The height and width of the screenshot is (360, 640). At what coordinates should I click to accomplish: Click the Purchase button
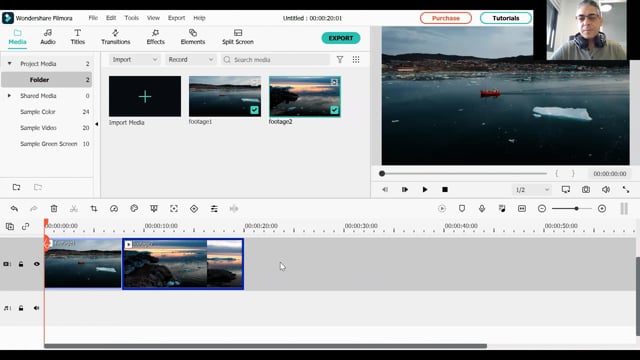coord(446,18)
